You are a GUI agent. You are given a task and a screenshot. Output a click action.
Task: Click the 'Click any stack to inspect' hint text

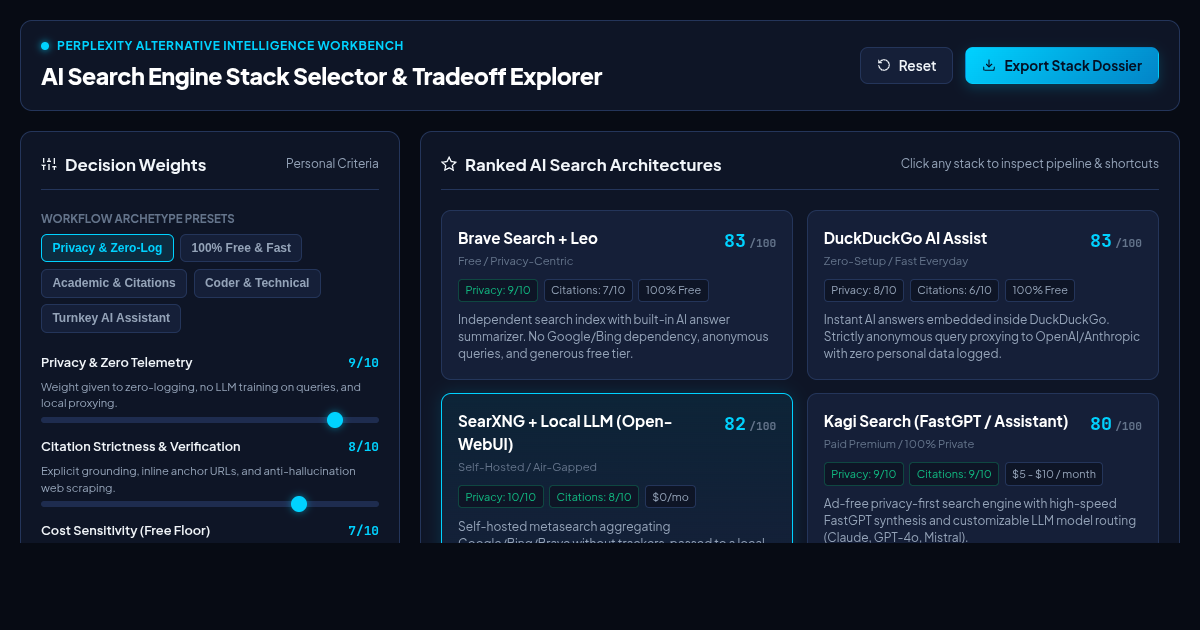coord(1030,163)
